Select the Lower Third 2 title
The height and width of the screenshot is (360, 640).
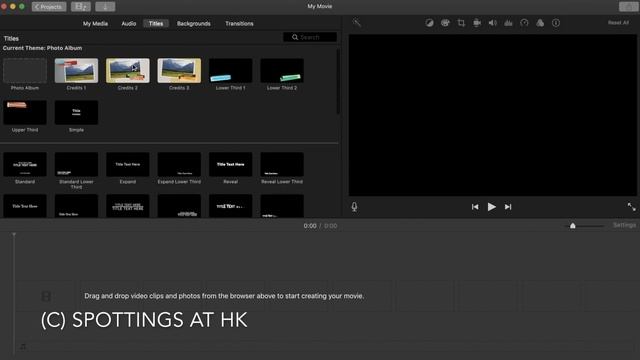coord(282,71)
